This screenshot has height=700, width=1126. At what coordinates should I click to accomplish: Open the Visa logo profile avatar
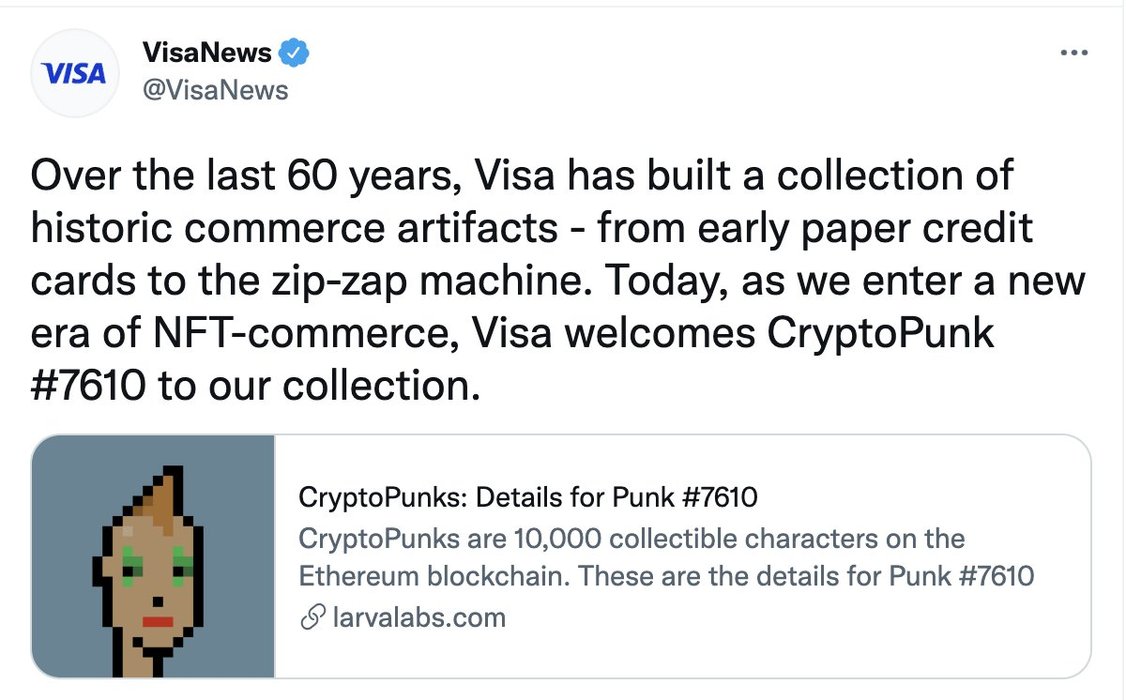[x=74, y=73]
